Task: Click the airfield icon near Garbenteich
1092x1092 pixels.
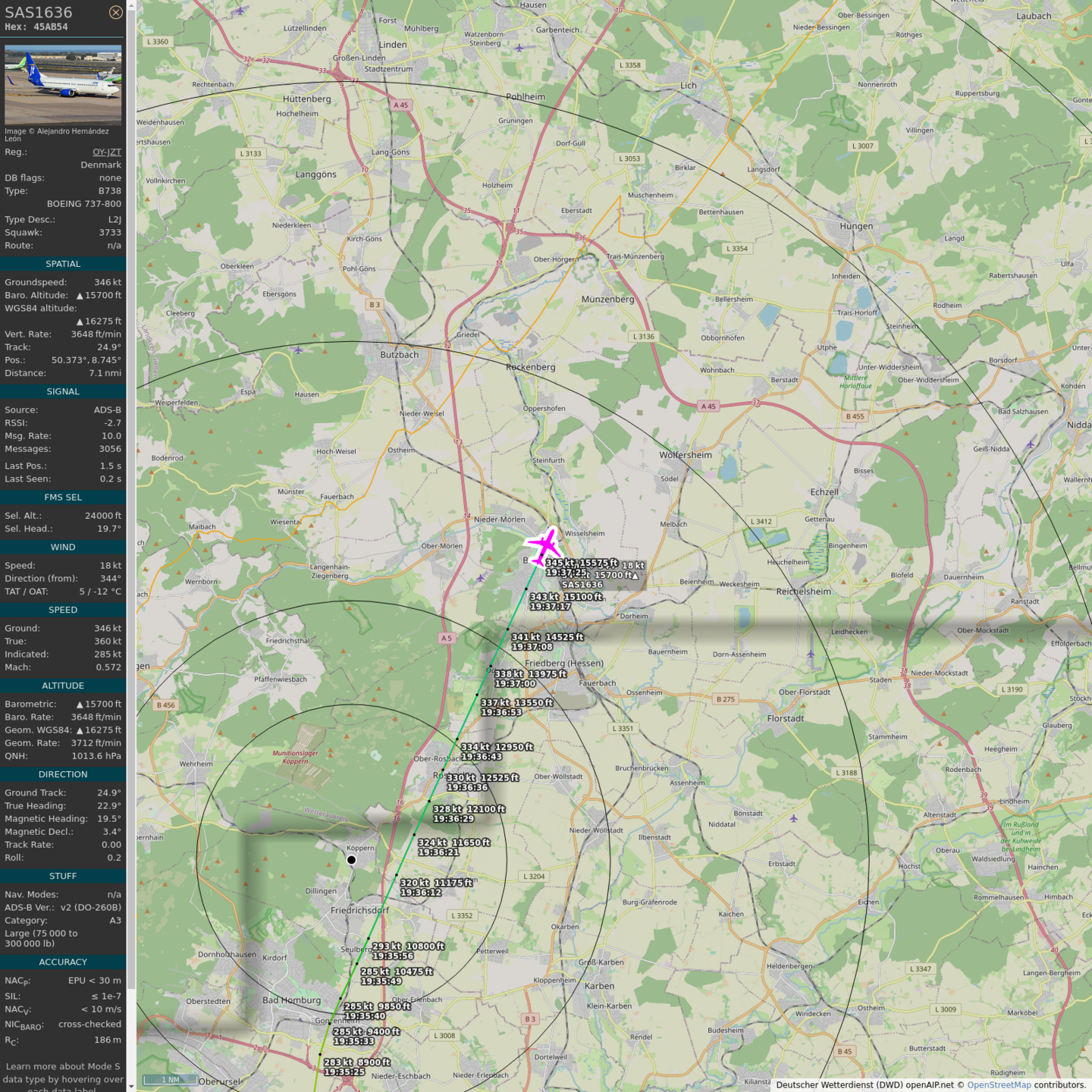Action: click(519, 48)
